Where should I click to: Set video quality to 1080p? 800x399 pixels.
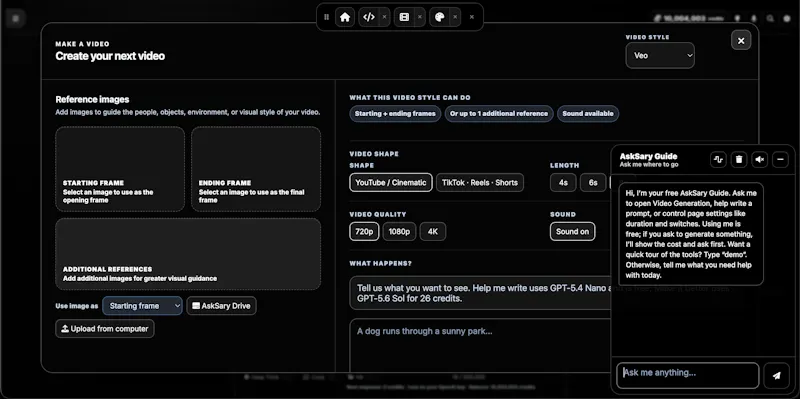coord(399,232)
